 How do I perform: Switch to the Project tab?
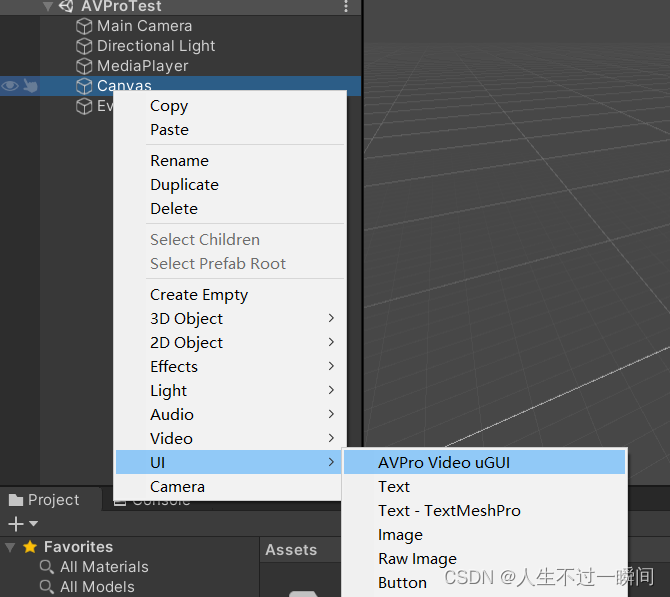(x=51, y=500)
